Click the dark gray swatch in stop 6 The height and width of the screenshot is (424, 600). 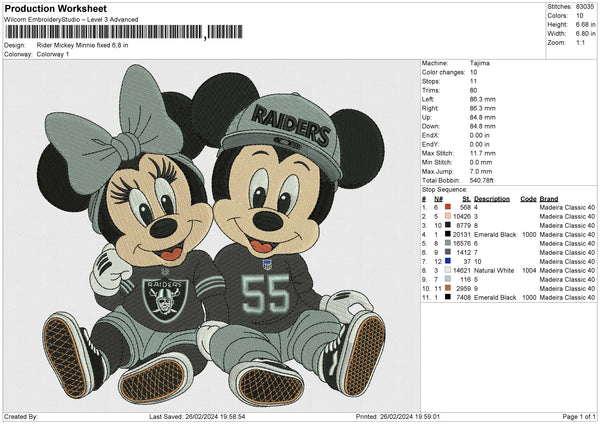(448, 252)
